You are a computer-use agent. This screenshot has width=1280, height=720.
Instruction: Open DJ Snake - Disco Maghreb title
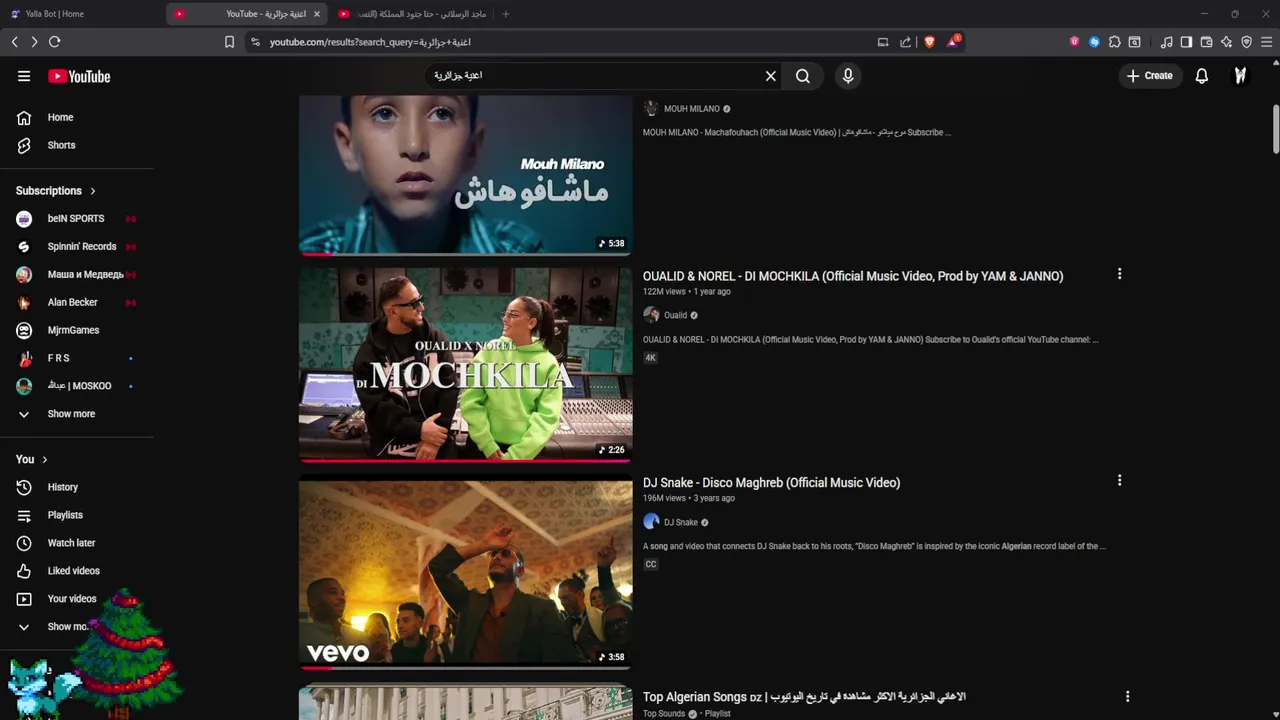[772, 483]
